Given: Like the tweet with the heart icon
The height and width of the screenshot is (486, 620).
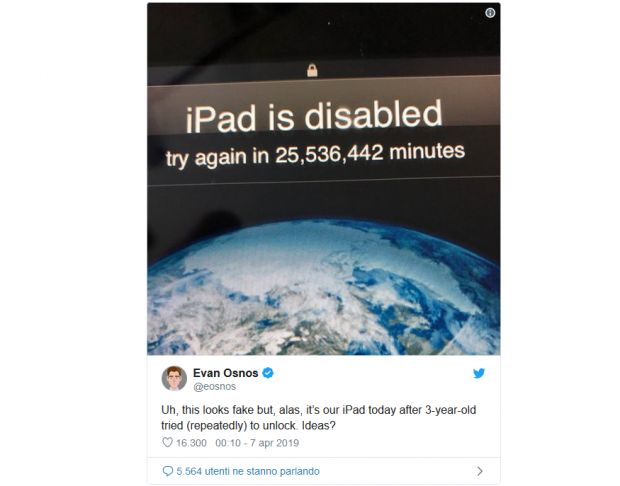Looking at the screenshot, I should (x=168, y=442).
